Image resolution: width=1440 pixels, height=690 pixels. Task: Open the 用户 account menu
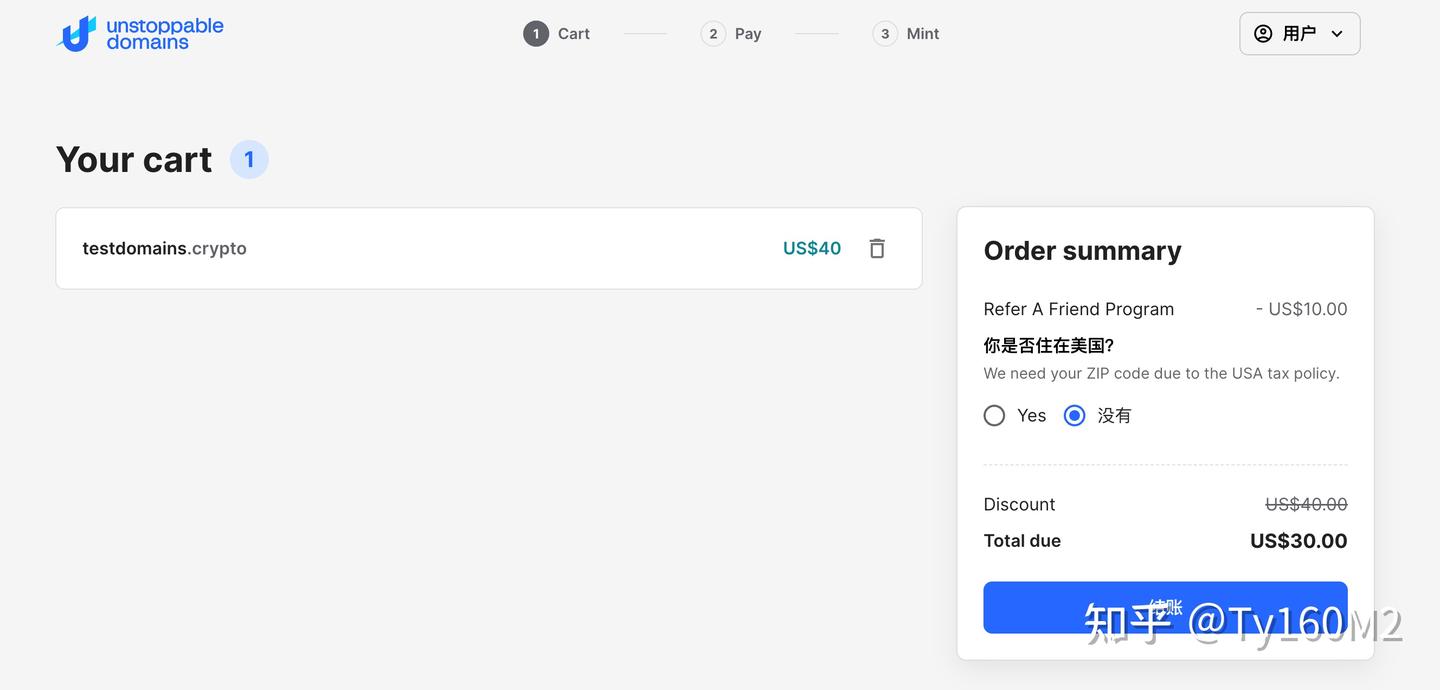(x=1299, y=34)
